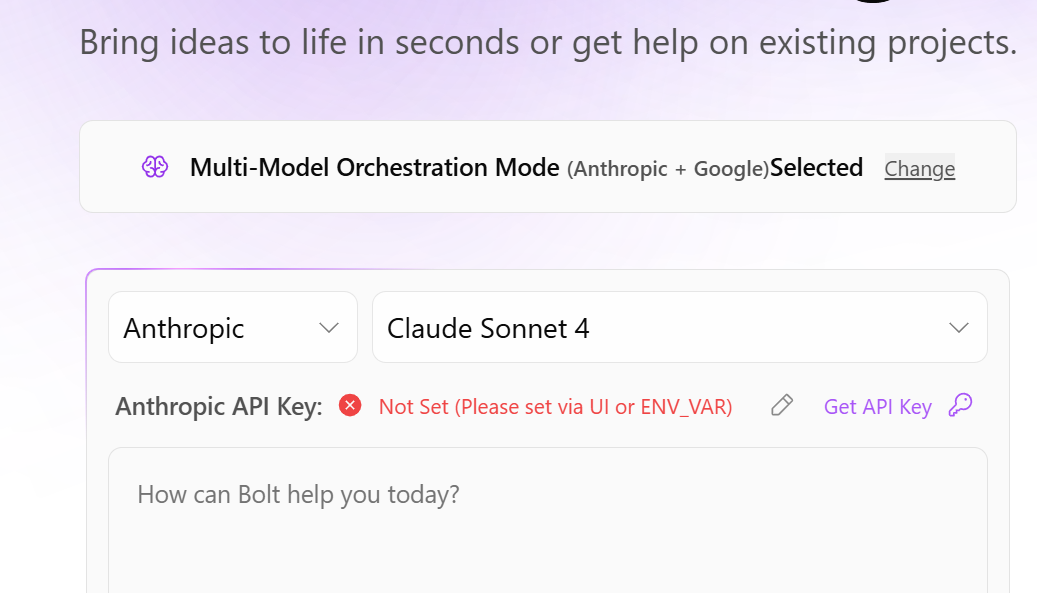1037x593 pixels.
Task: Click the pencil icon to edit API key
Action: pos(782,405)
